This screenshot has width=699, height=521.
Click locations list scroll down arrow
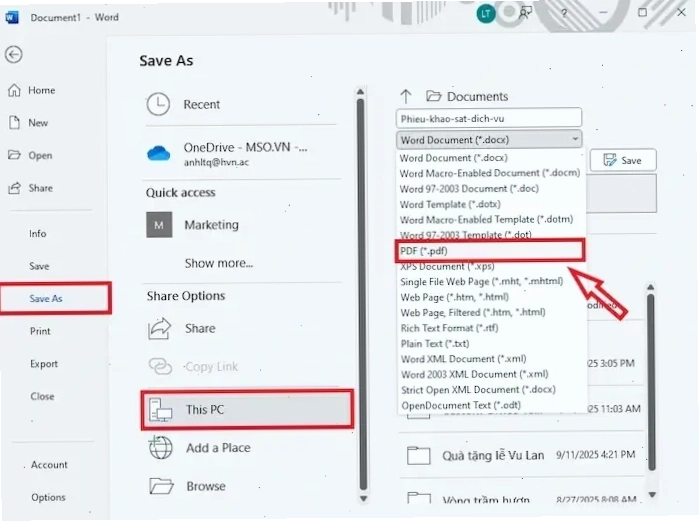pos(363,498)
